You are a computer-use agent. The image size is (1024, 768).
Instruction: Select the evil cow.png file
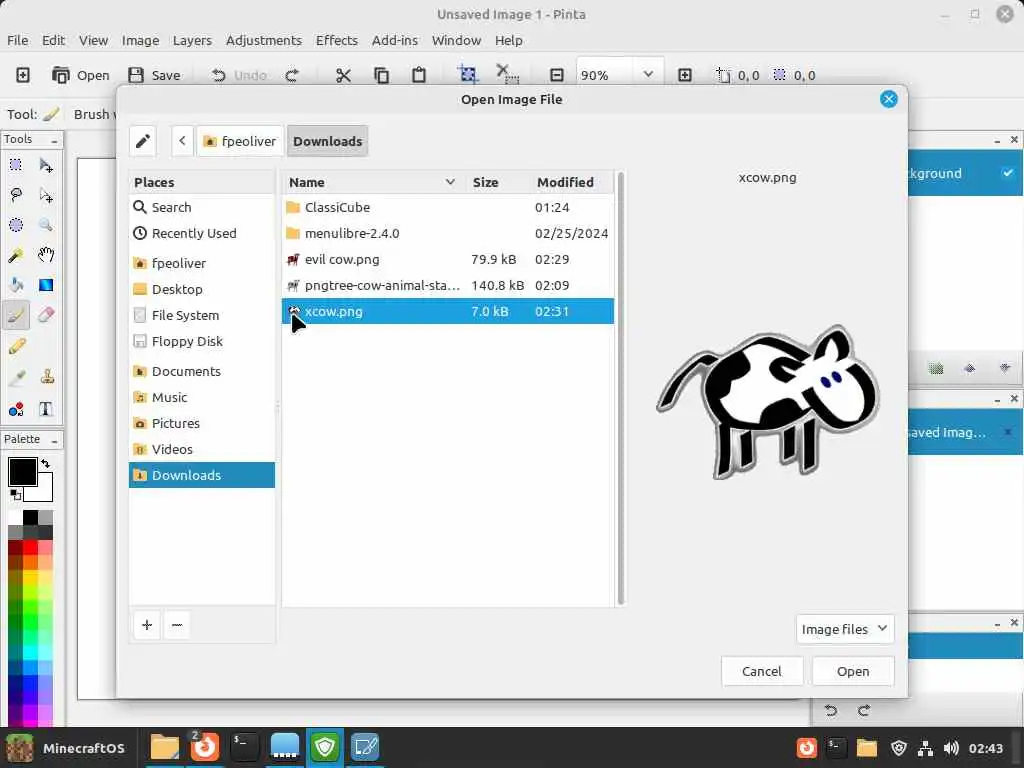coord(447,259)
